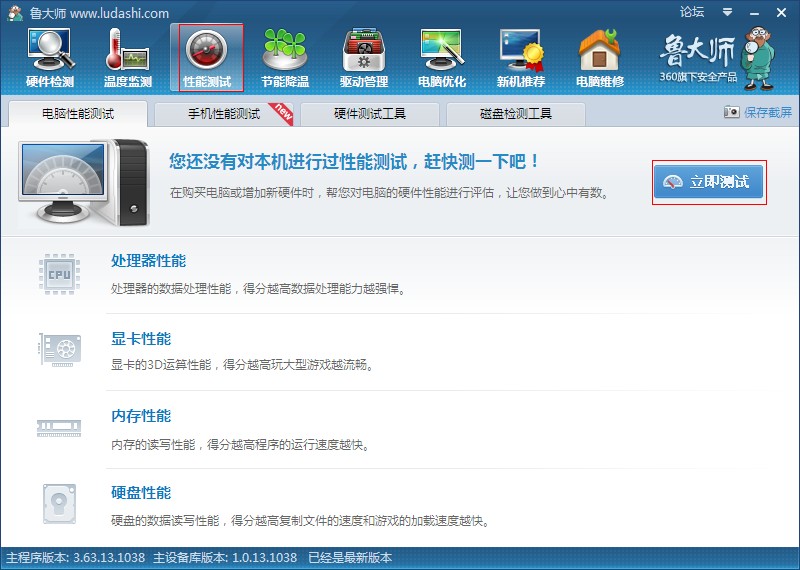Click 显卡性能 heading
Screen dimensions: 800x570
(x=141, y=338)
